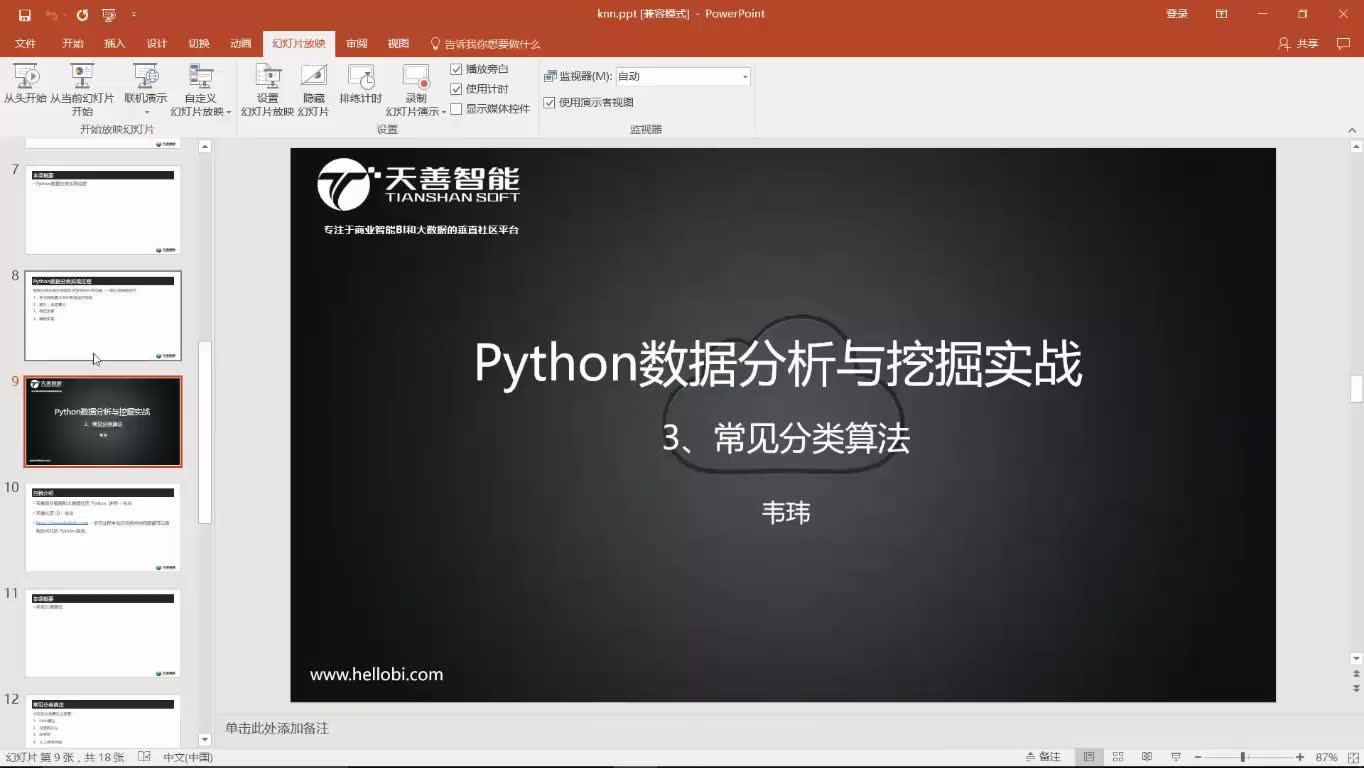Start Rehearse Timings (排练计时)
The height and width of the screenshot is (768, 1364).
[360, 85]
